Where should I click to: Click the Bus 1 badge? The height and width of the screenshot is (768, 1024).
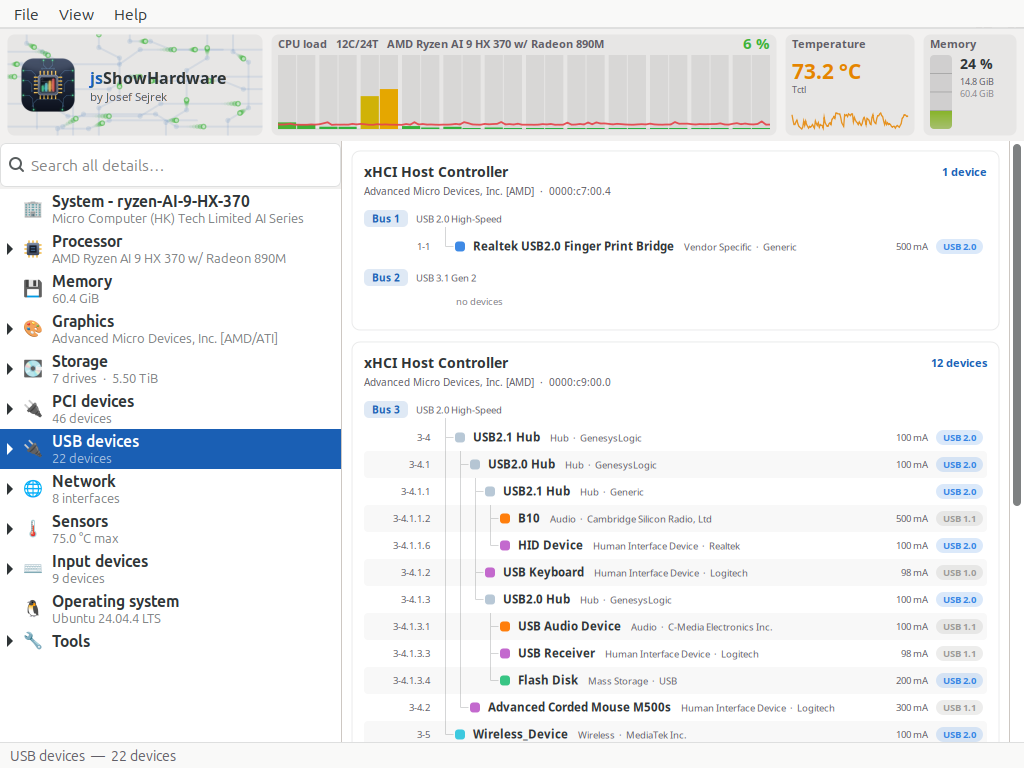(385, 219)
